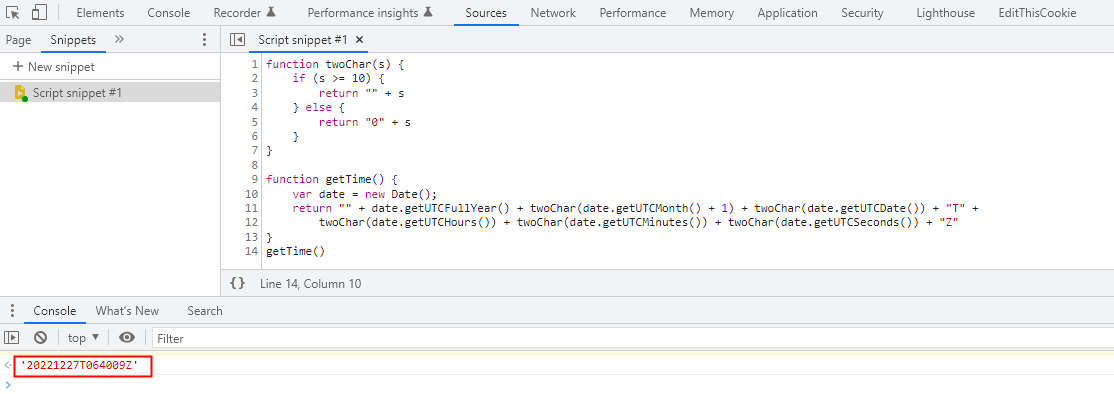Open the Elements tab
Viewport: 1114px width, 394px height.
click(100, 13)
